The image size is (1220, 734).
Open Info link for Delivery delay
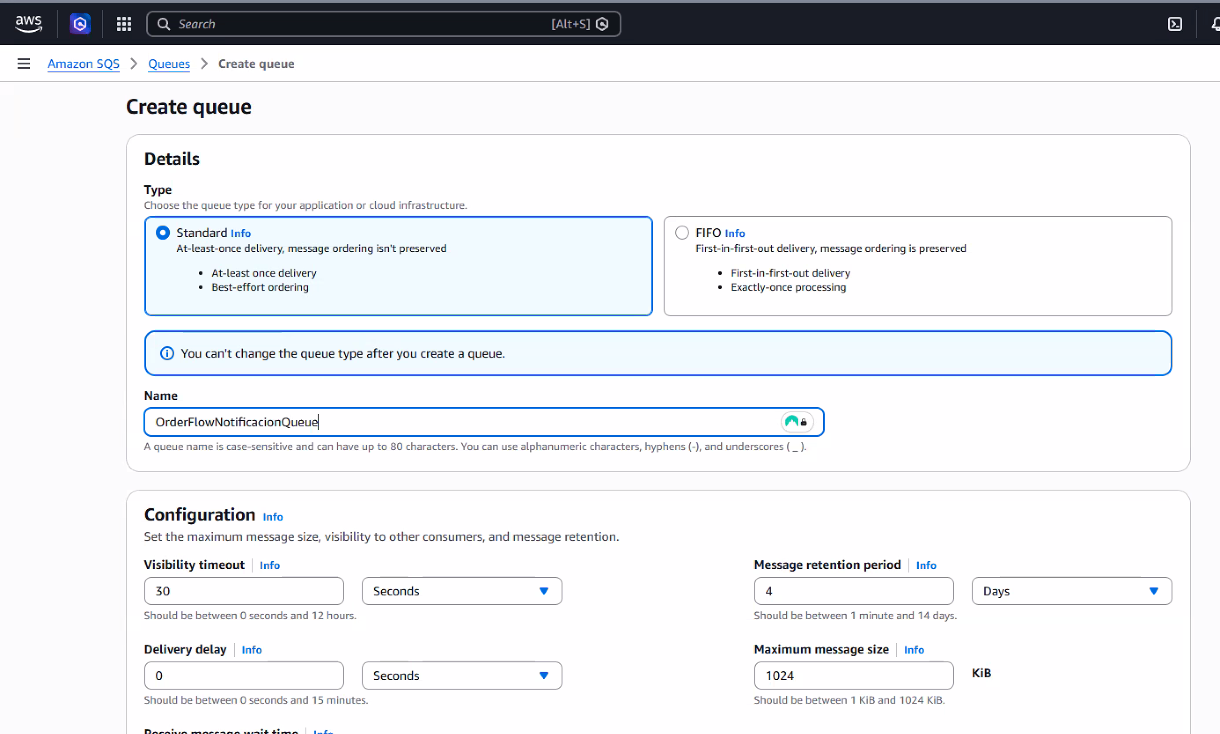[x=252, y=650]
